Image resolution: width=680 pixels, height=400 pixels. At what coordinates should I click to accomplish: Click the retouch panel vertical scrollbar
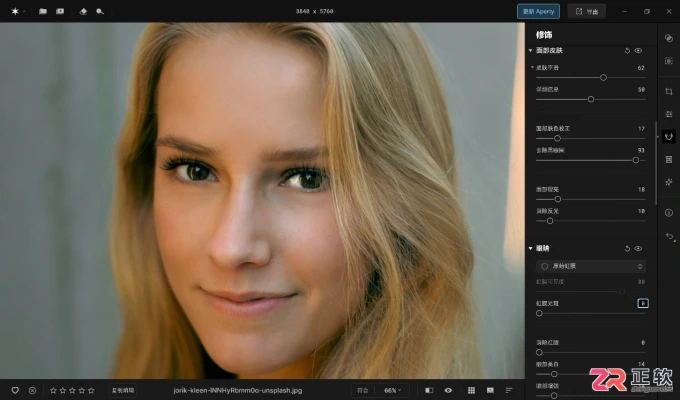point(656,163)
